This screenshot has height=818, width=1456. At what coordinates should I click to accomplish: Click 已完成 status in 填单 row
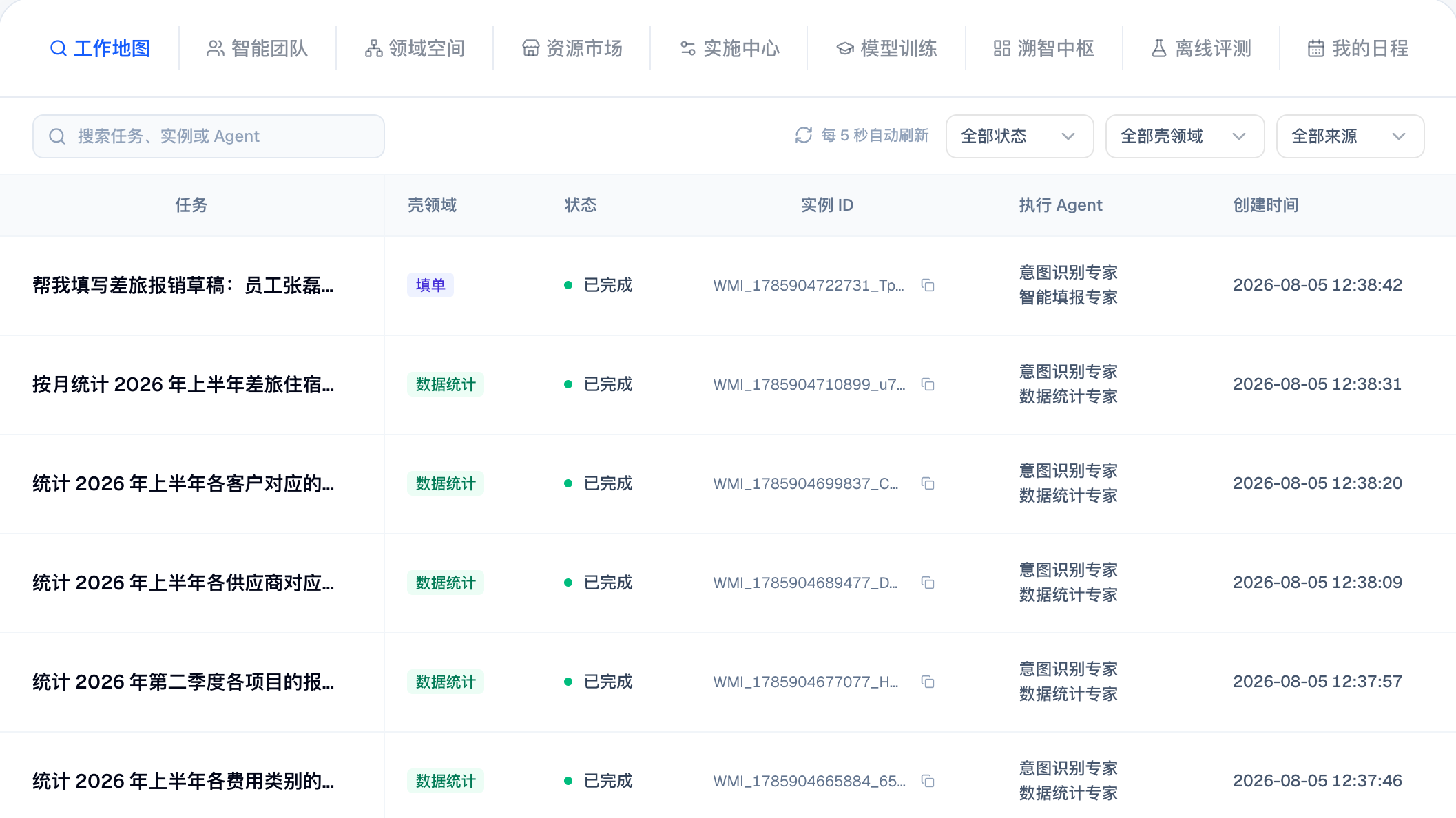(x=599, y=285)
